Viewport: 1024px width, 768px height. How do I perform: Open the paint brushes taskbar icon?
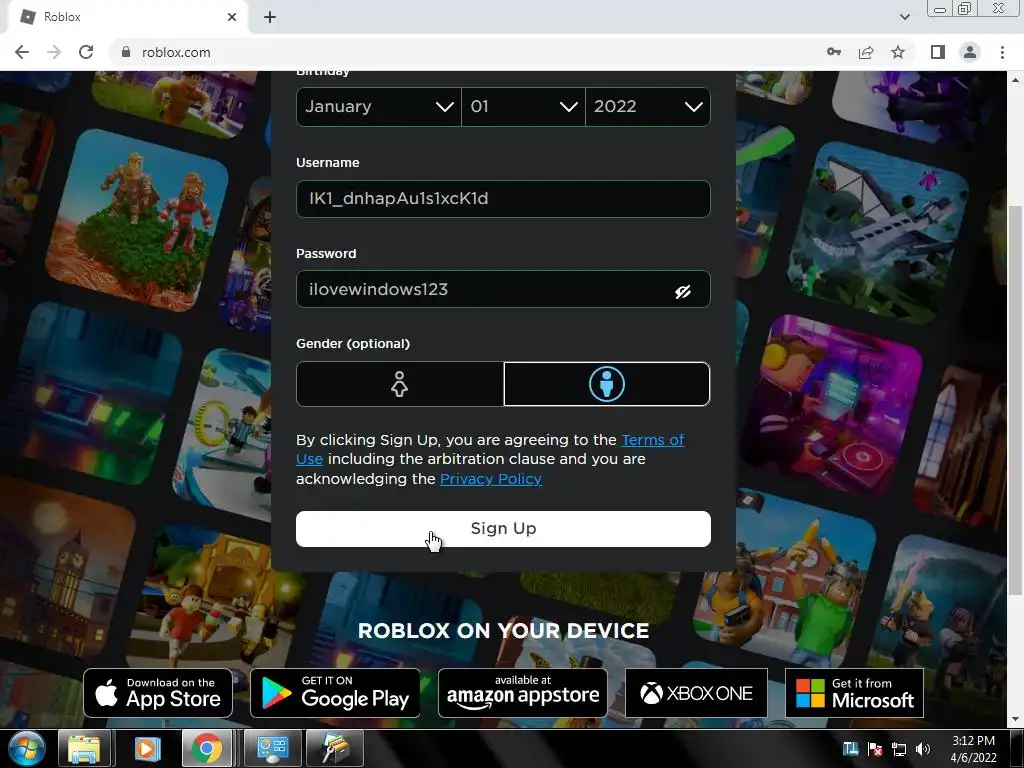333,749
